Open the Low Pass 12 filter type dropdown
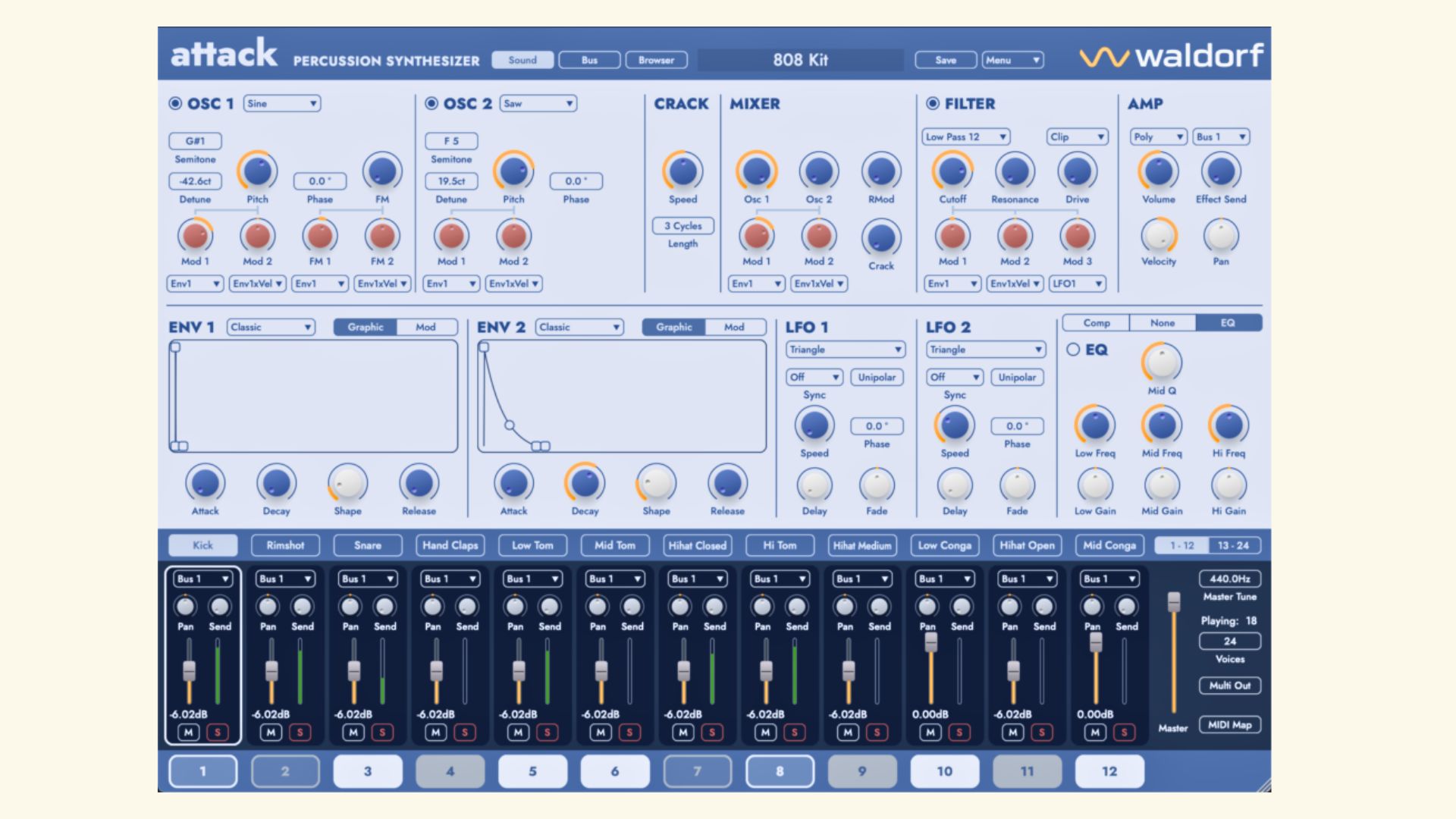 (x=965, y=137)
